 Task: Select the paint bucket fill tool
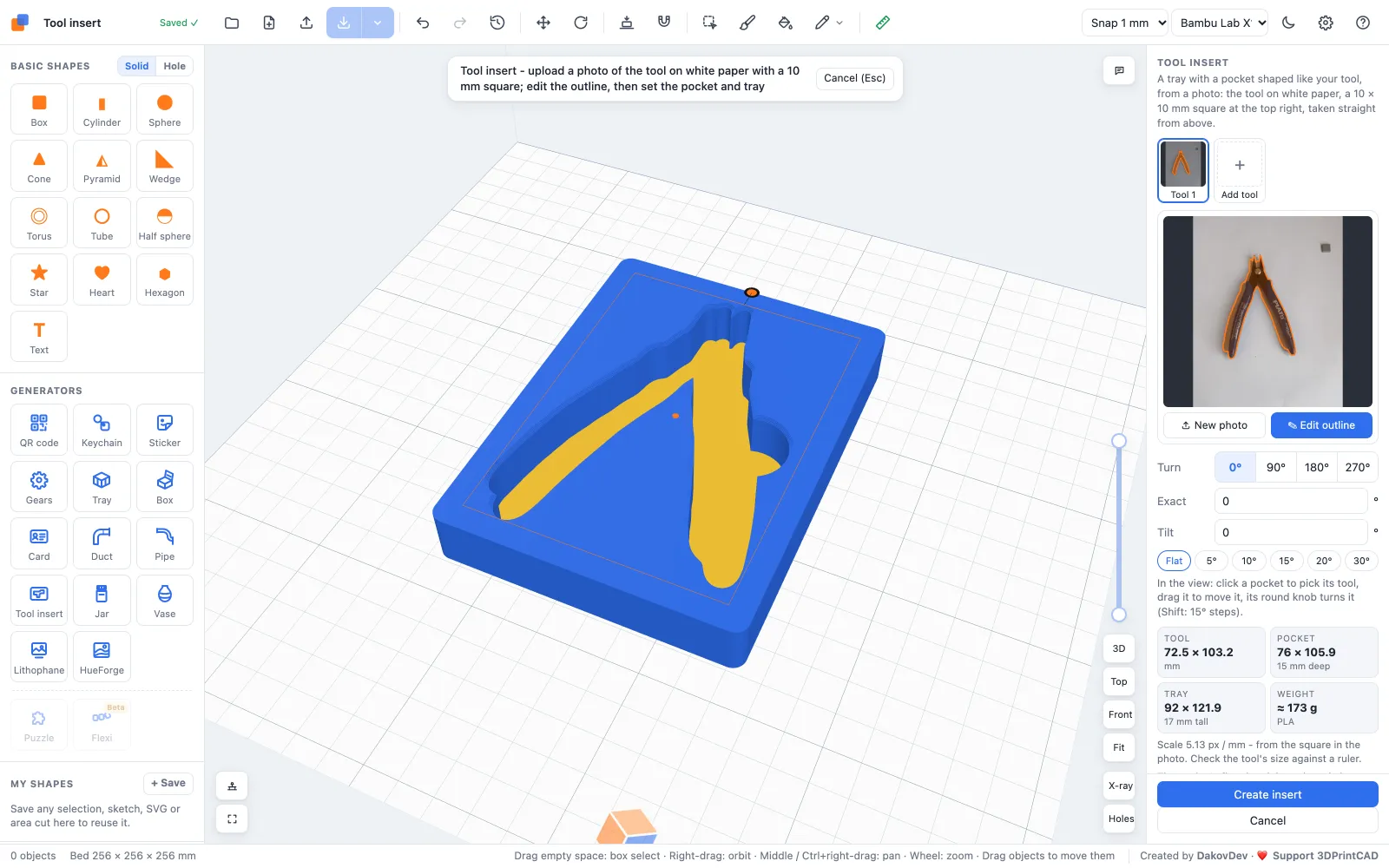[x=786, y=23]
